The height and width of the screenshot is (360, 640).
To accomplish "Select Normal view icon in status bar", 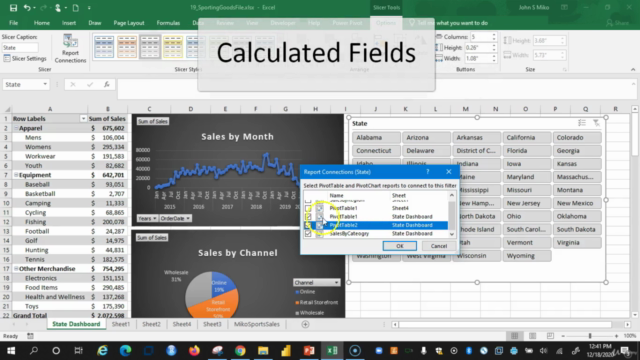I will pyautogui.click(x=514, y=336).
